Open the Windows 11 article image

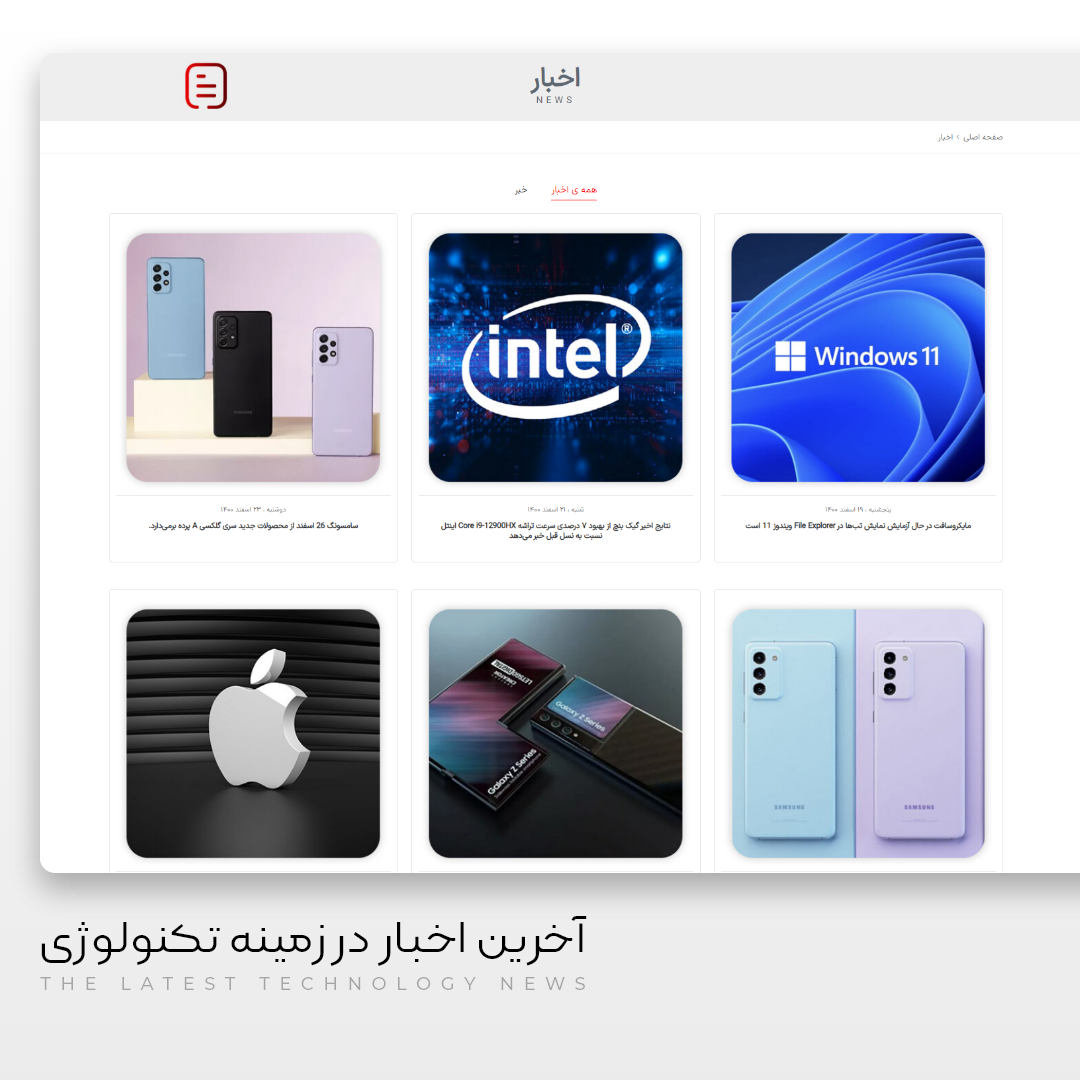(x=858, y=357)
